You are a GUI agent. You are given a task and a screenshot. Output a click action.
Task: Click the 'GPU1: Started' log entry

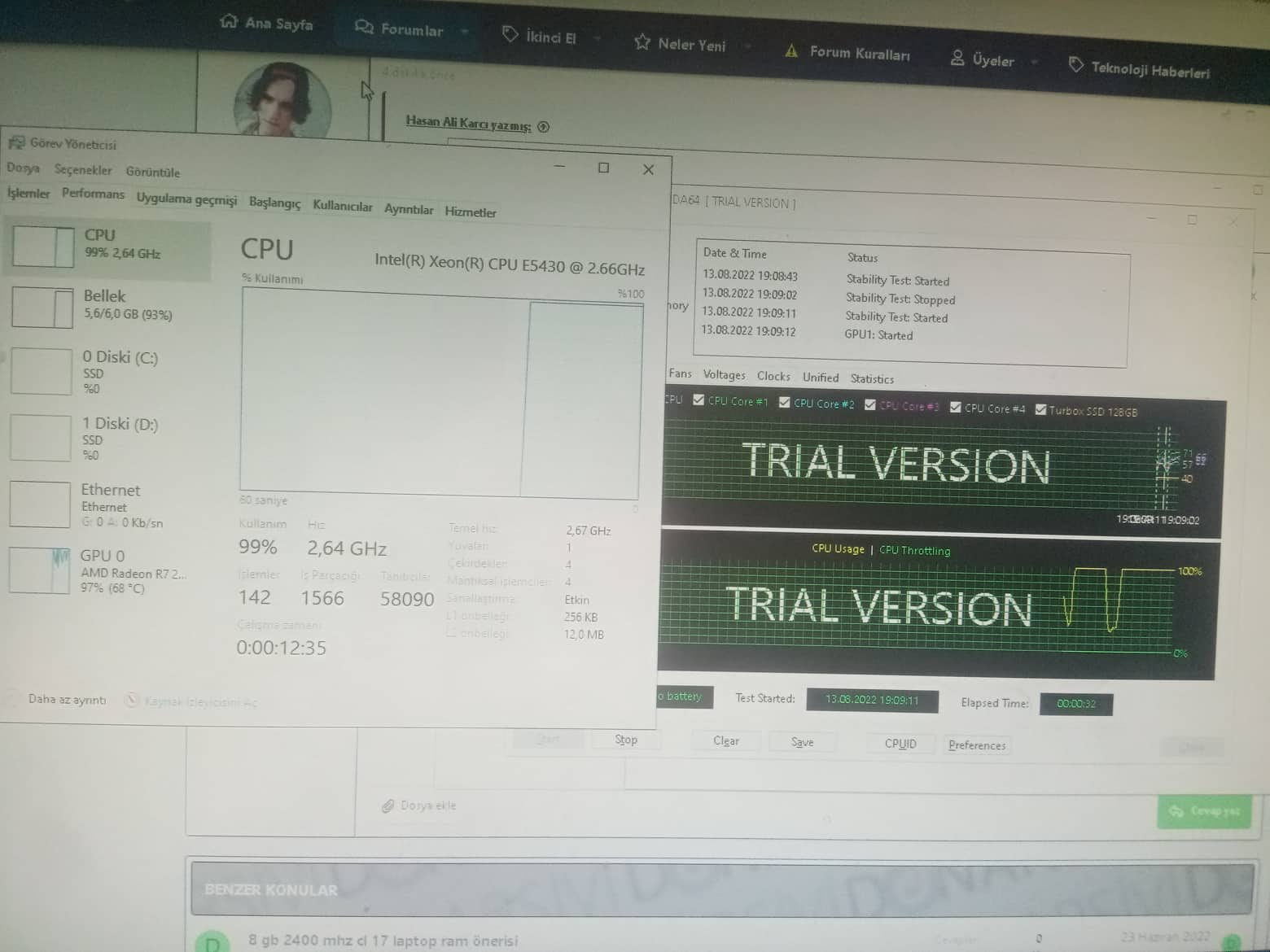click(x=878, y=334)
